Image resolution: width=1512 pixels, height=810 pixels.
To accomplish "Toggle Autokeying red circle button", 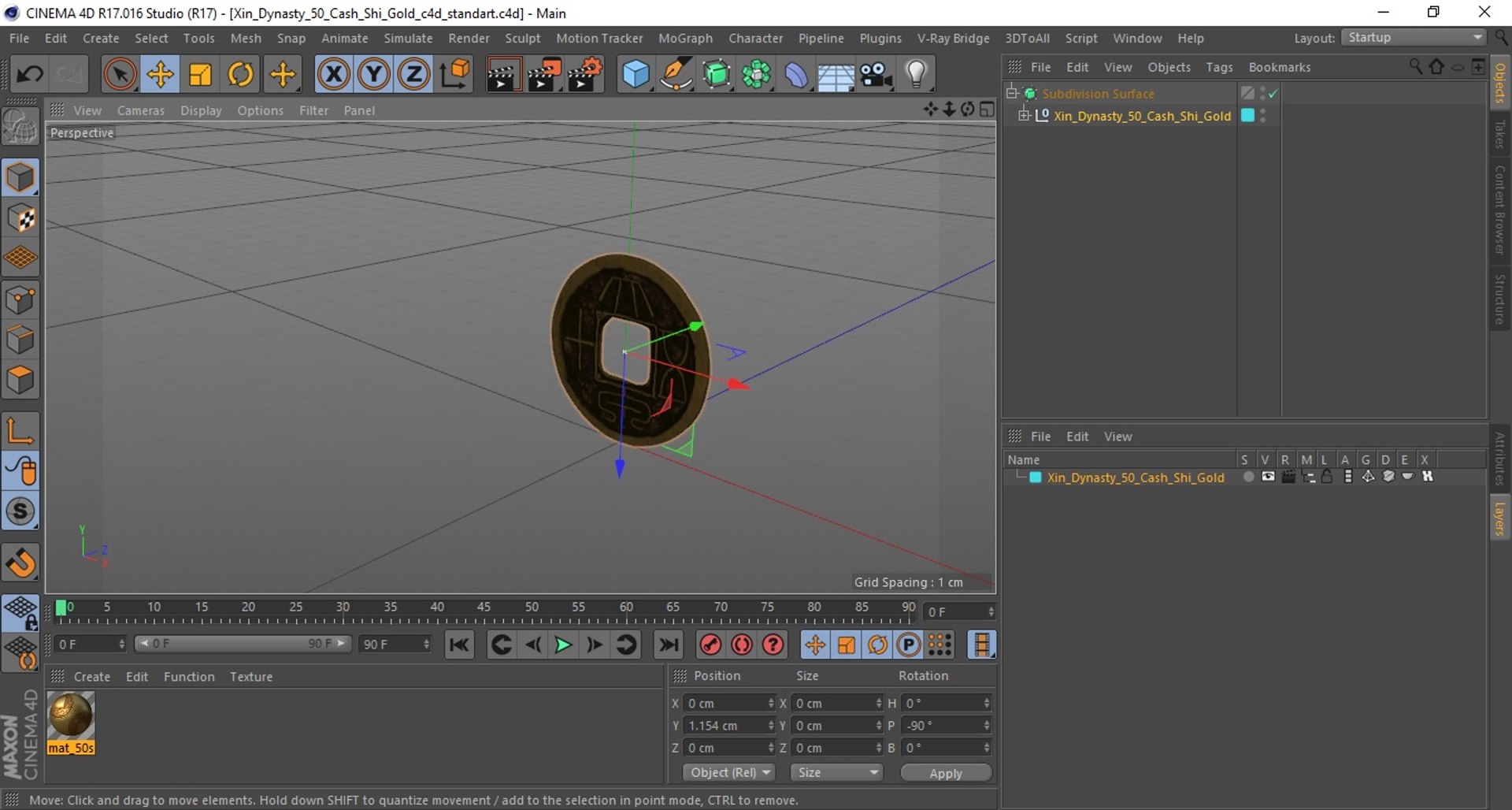I will click(742, 645).
